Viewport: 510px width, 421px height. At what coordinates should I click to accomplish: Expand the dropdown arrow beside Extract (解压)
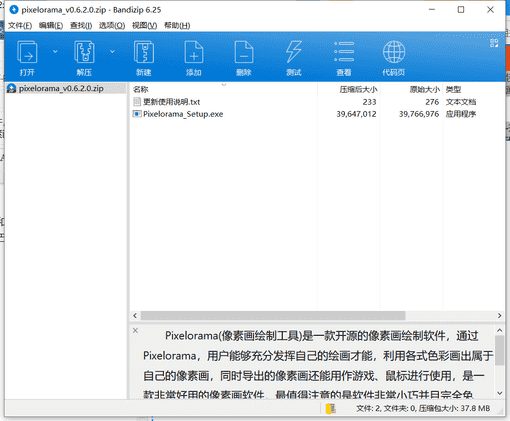[112, 52]
